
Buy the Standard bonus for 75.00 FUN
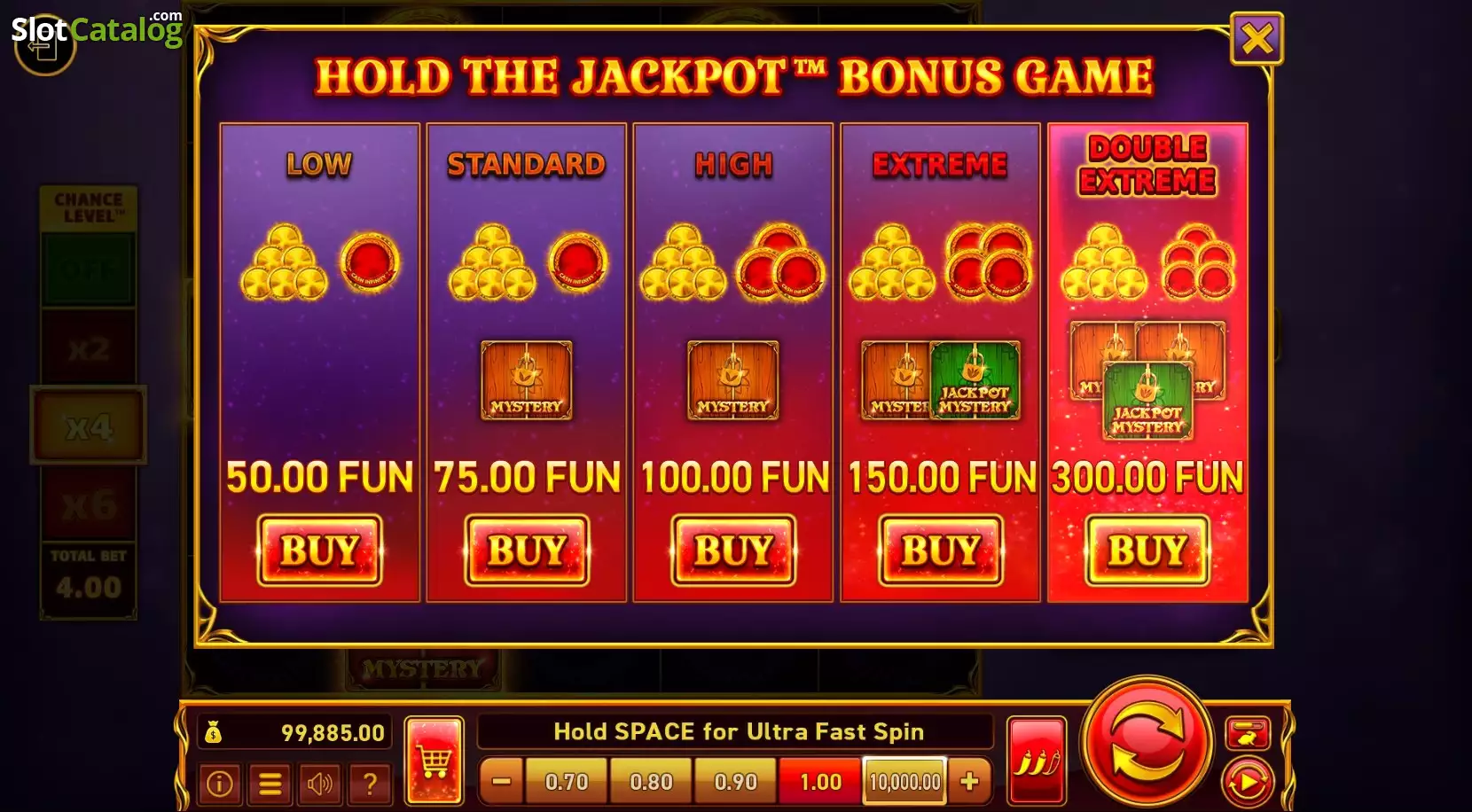(527, 550)
